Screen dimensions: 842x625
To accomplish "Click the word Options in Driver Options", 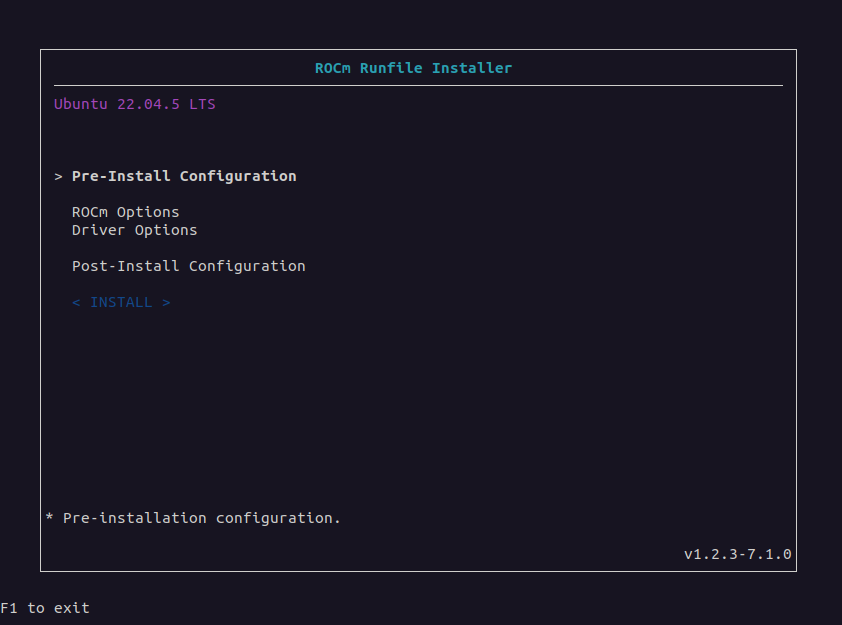I will [x=166, y=230].
